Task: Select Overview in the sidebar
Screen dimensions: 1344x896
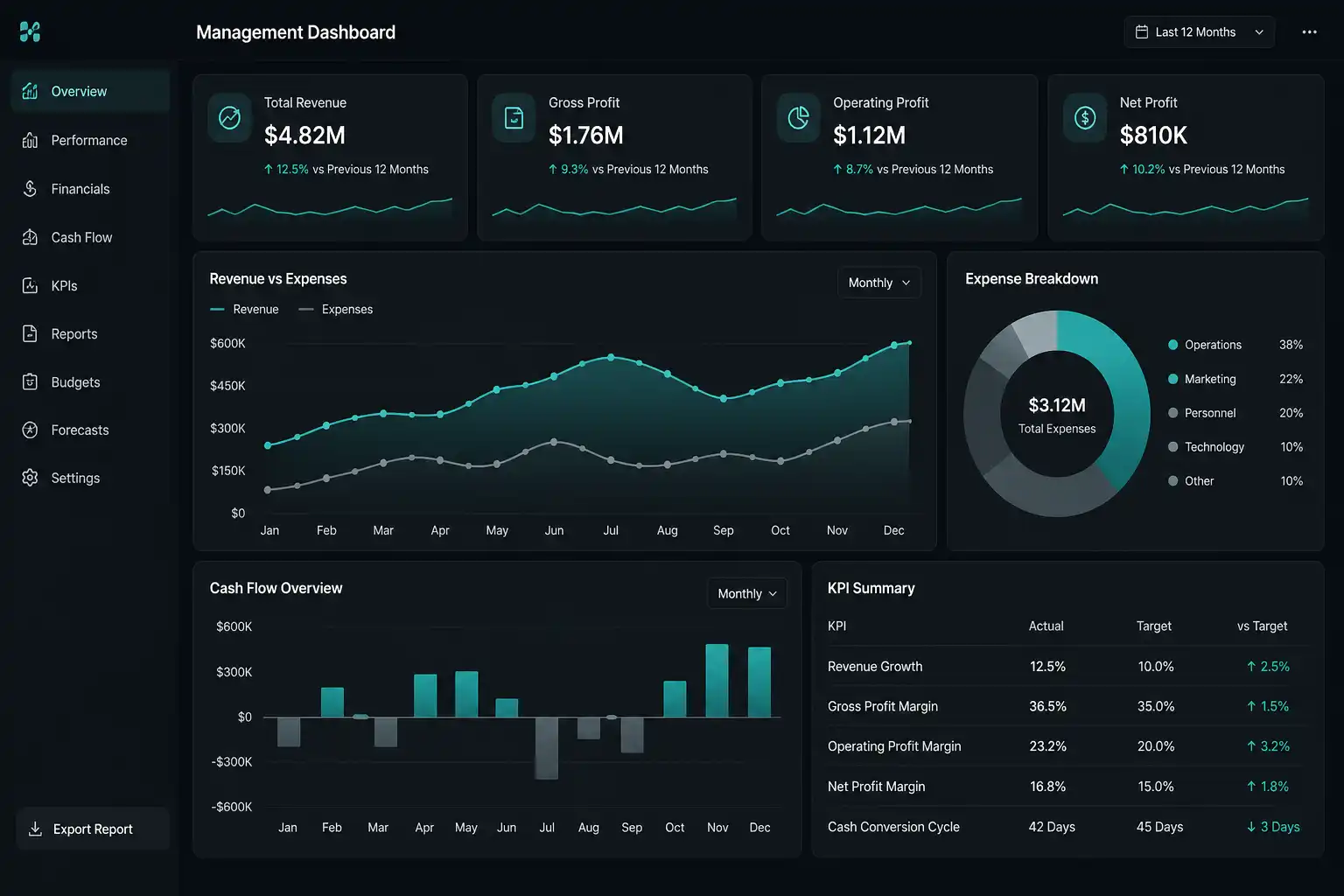Action: coord(91,91)
